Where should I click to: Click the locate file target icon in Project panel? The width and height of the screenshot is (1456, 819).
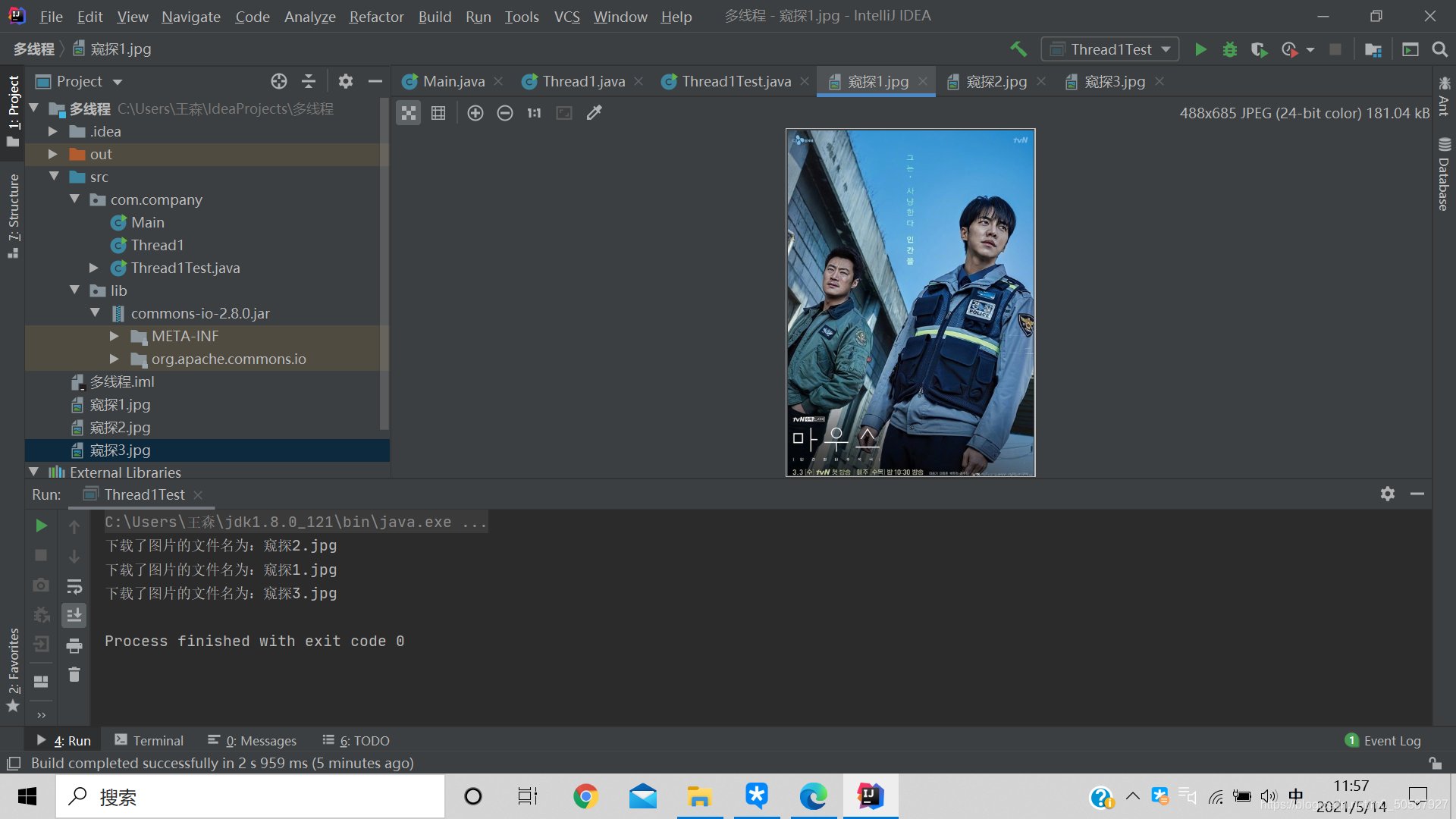click(279, 81)
